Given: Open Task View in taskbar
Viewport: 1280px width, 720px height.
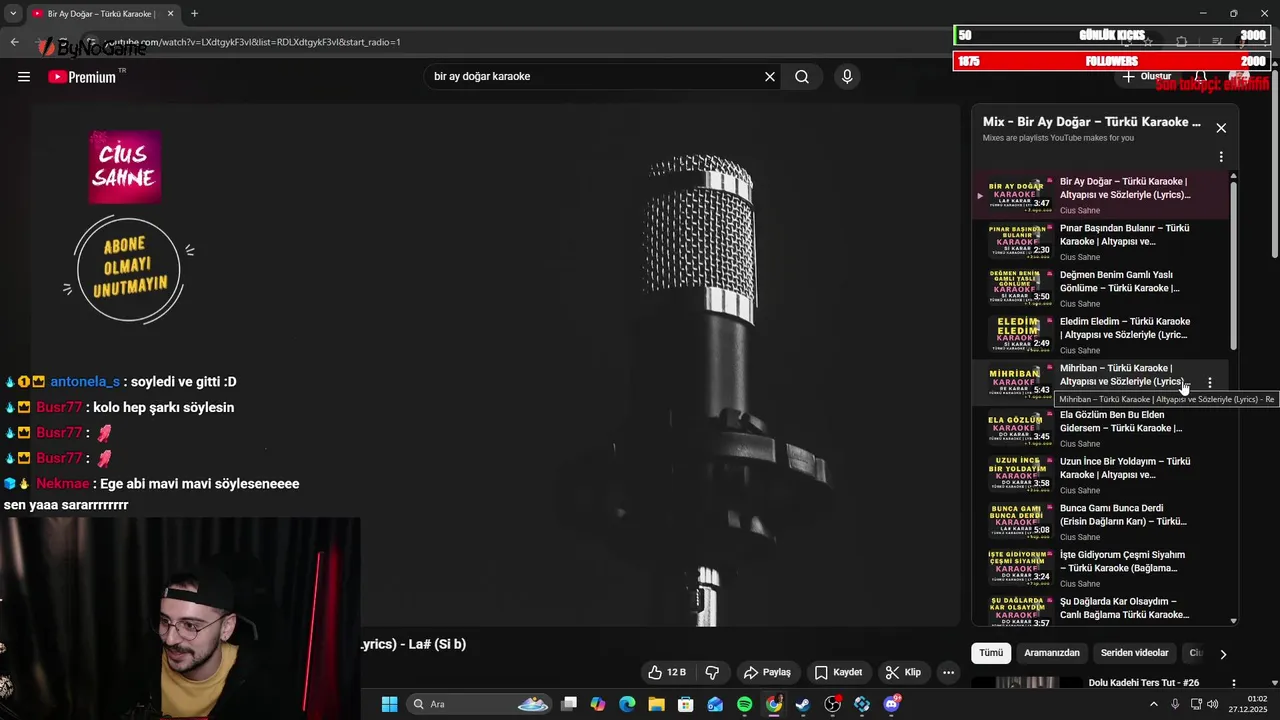Looking at the screenshot, I should click(569, 704).
